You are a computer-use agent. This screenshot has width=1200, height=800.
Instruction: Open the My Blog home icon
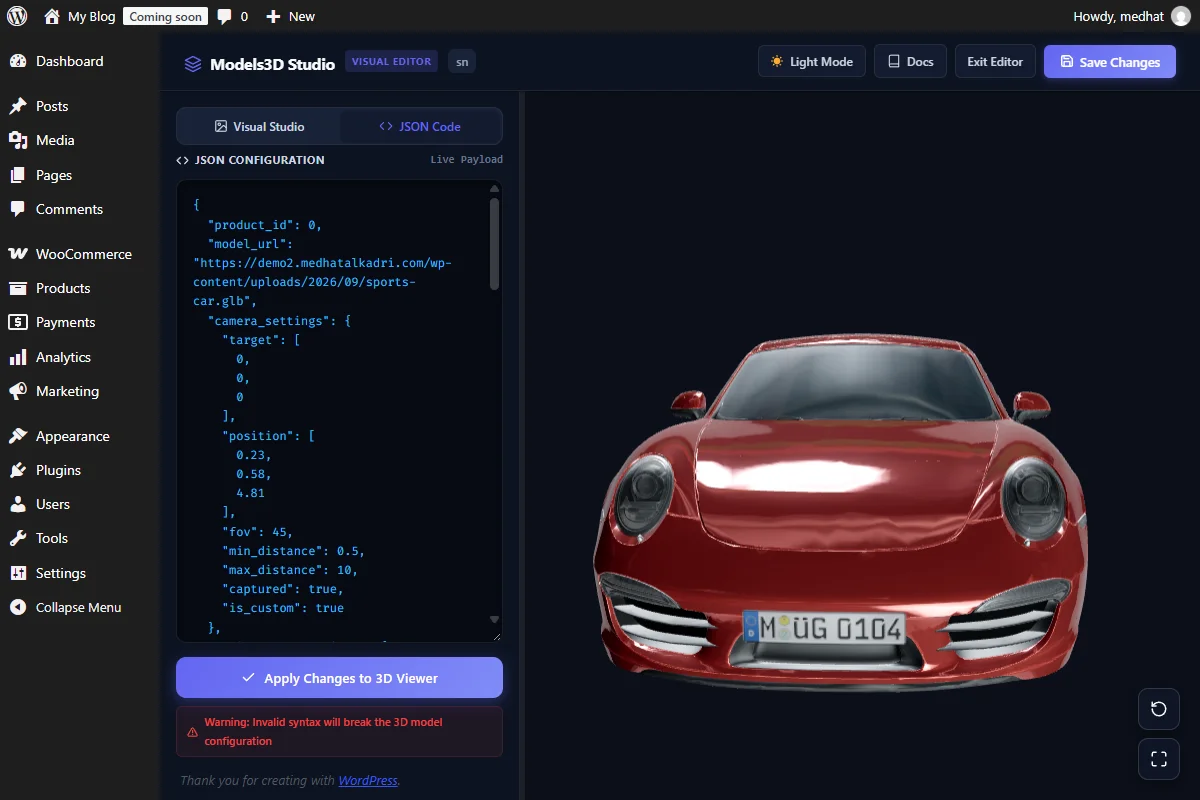(x=52, y=16)
